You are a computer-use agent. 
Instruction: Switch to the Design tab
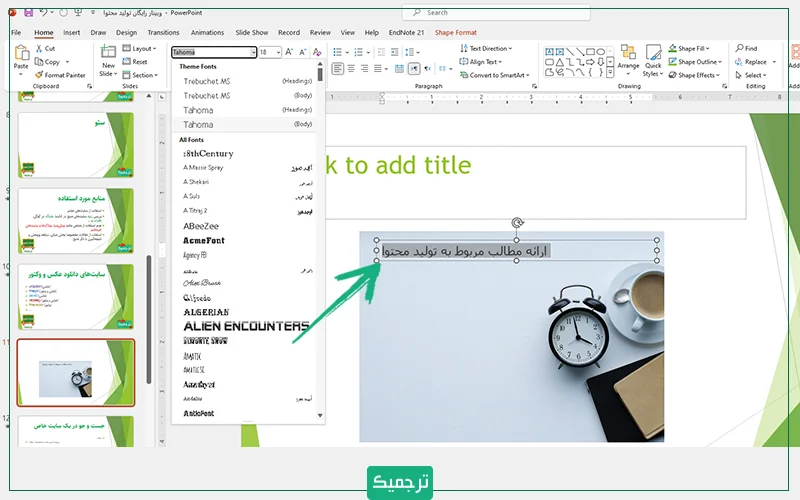126,32
